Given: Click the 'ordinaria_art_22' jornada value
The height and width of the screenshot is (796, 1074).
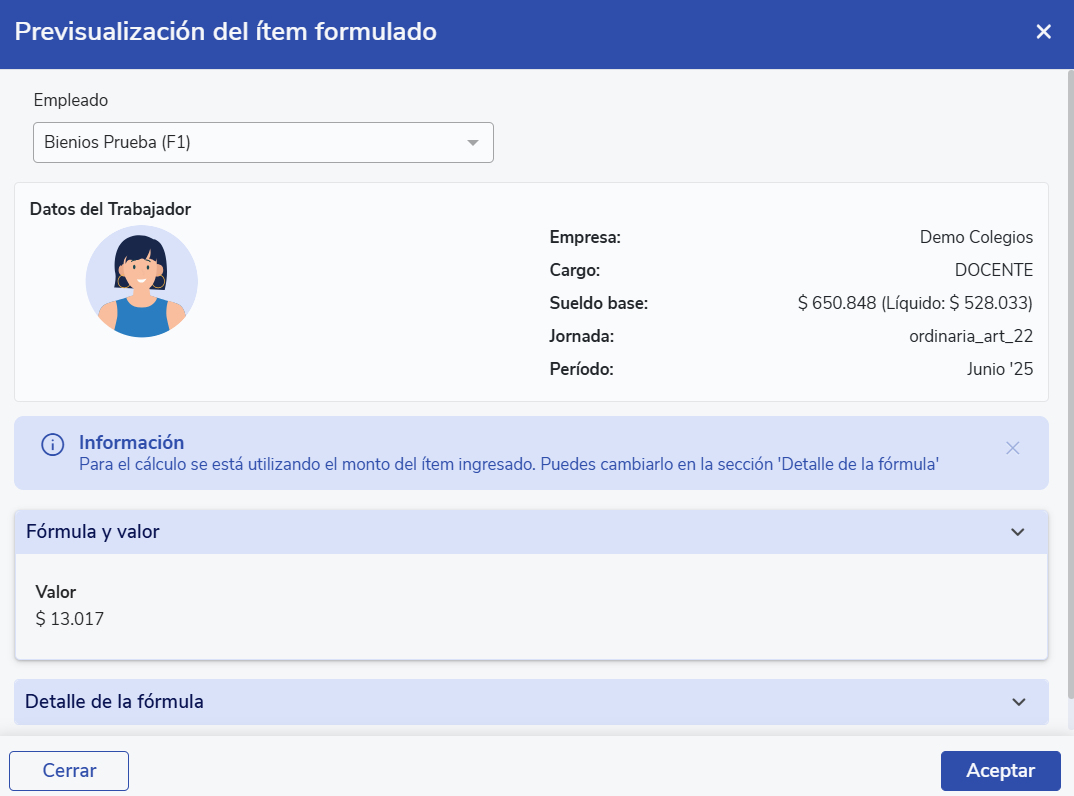Looking at the screenshot, I should coord(970,336).
